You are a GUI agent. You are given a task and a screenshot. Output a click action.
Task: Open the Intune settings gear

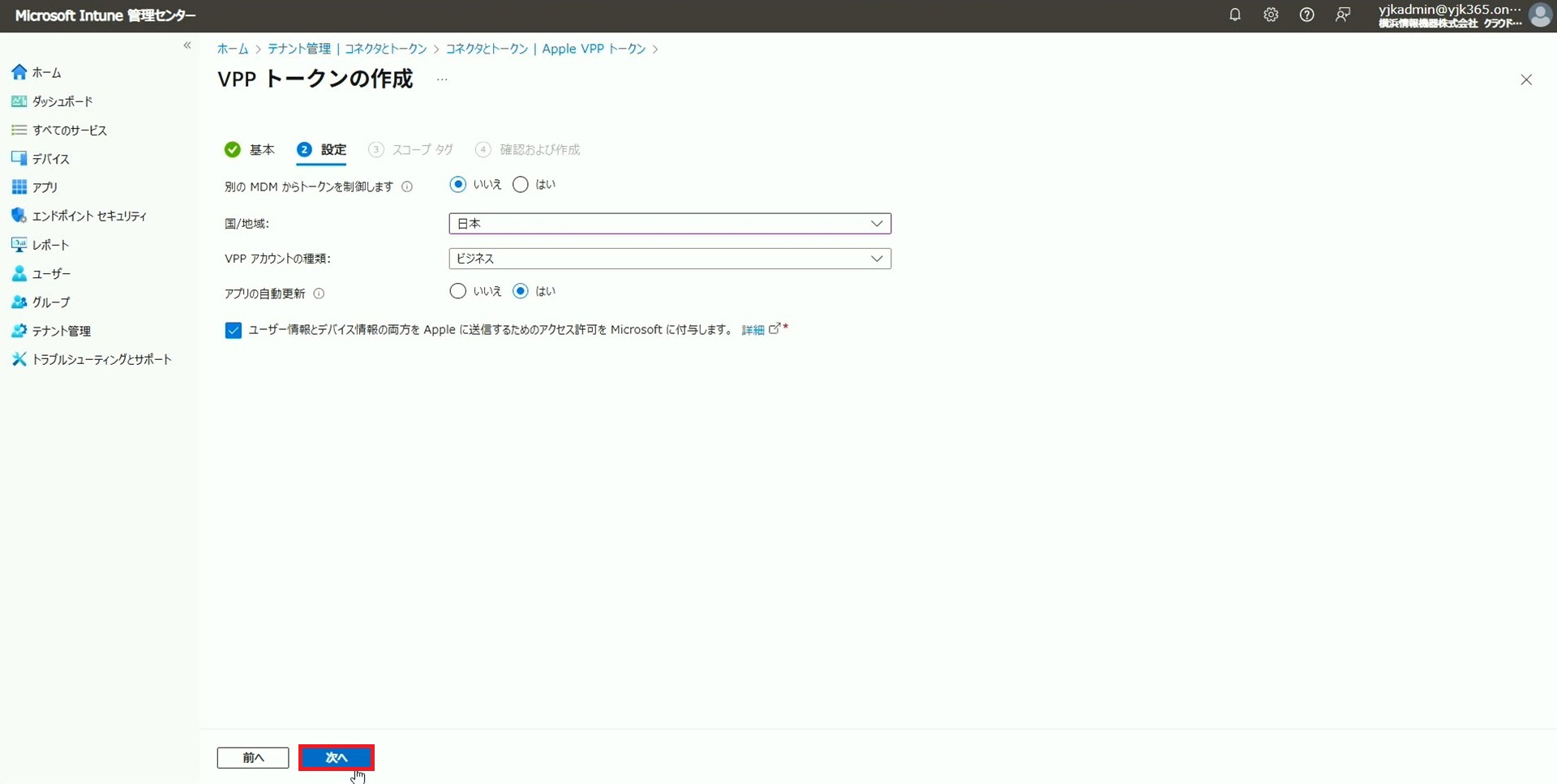pos(1271,15)
